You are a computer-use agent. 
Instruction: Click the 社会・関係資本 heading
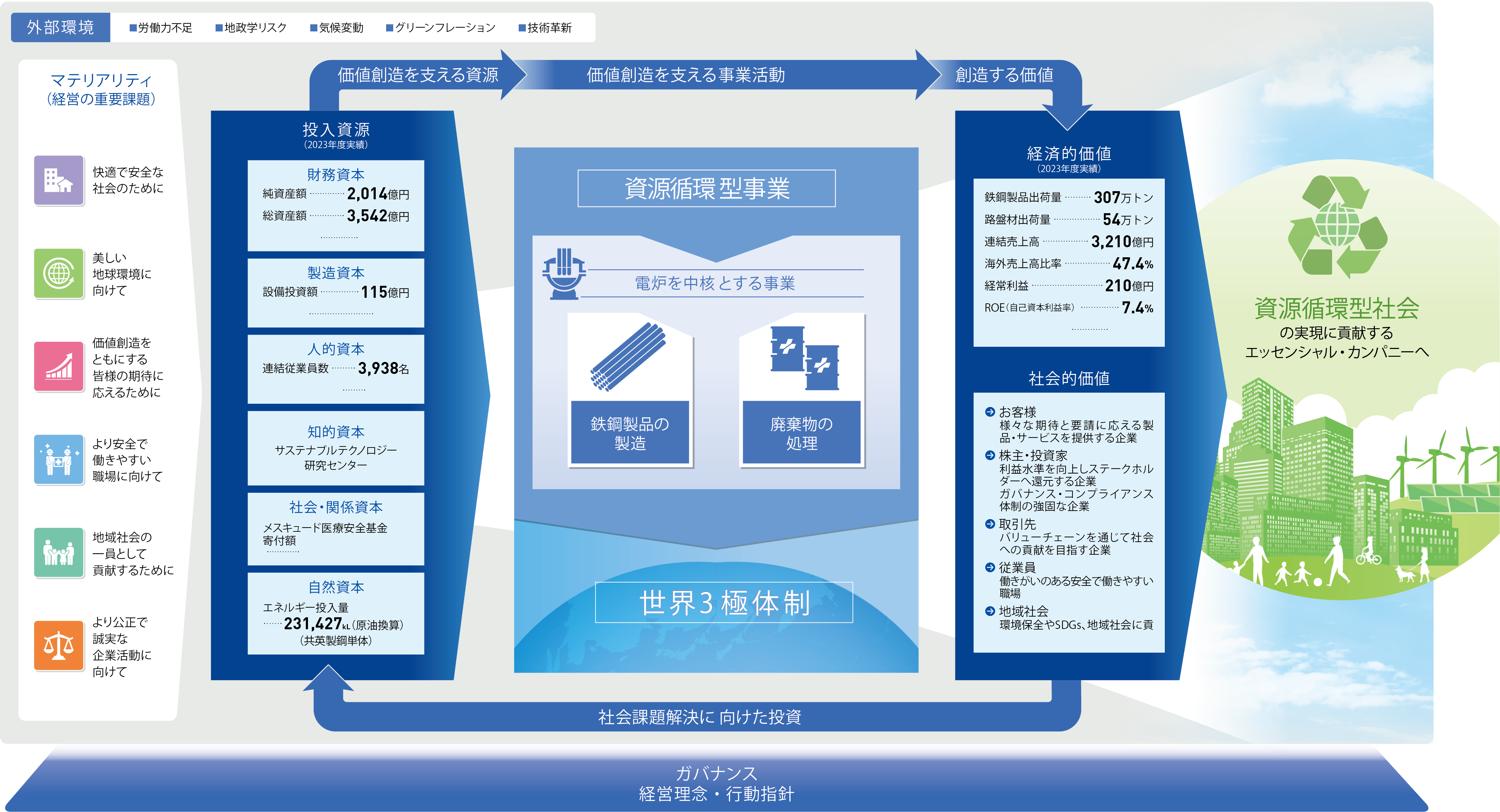pos(336,507)
